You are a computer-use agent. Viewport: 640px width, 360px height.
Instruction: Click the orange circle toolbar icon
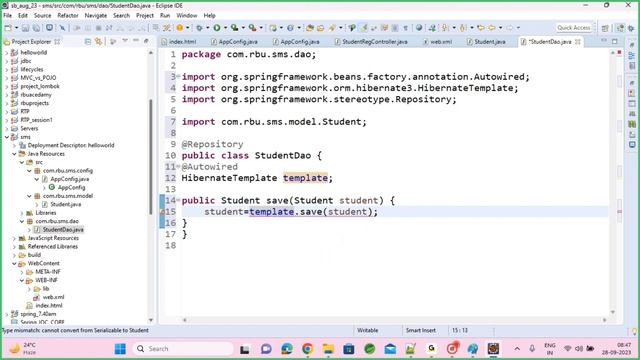(180, 28)
